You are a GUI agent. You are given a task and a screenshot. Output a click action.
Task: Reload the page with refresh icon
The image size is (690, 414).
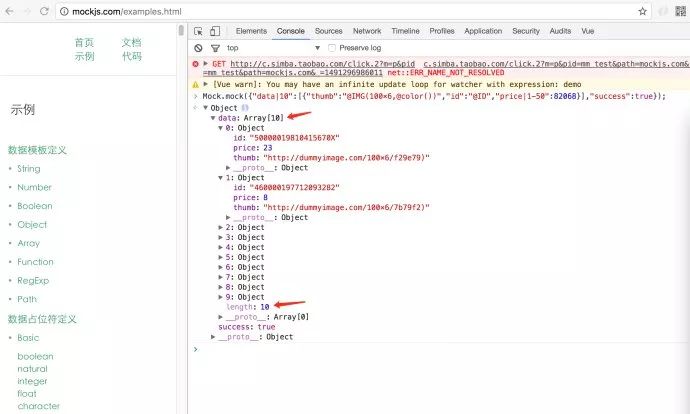click(44, 11)
